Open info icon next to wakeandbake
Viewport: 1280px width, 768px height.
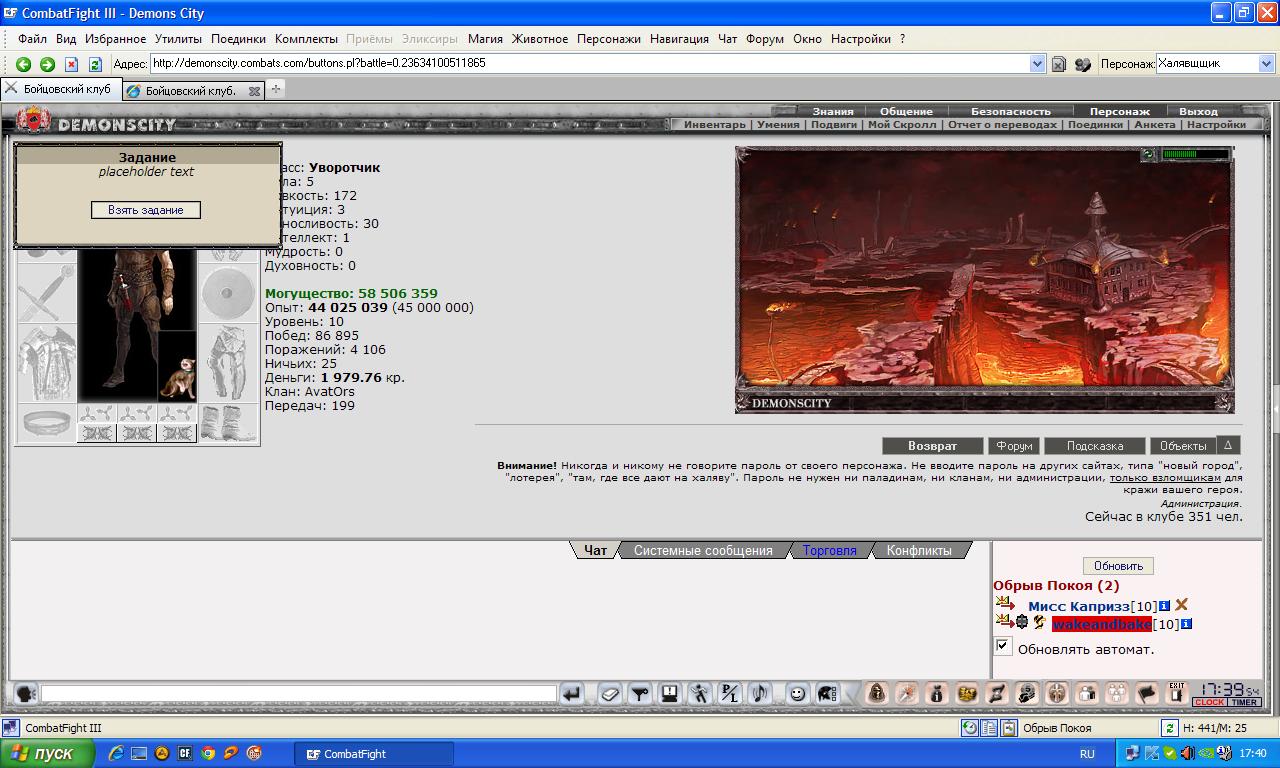1186,624
